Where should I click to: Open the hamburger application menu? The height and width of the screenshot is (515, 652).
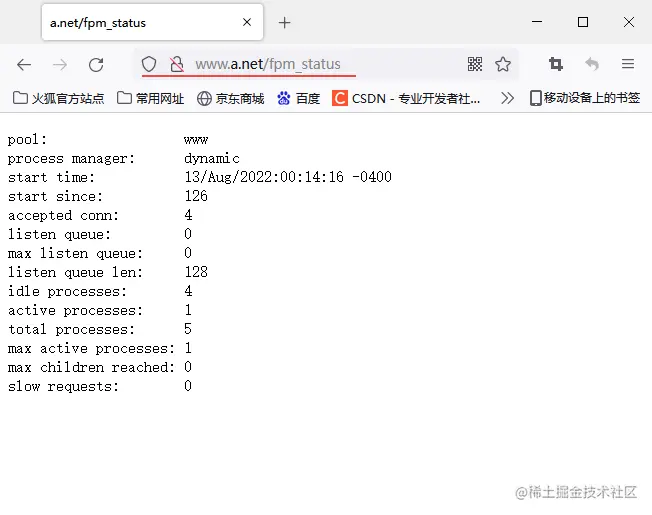(x=628, y=64)
